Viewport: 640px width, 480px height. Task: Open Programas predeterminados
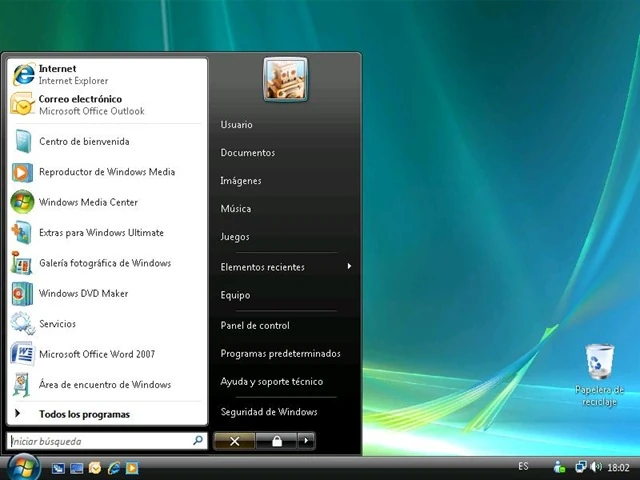point(280,353)
